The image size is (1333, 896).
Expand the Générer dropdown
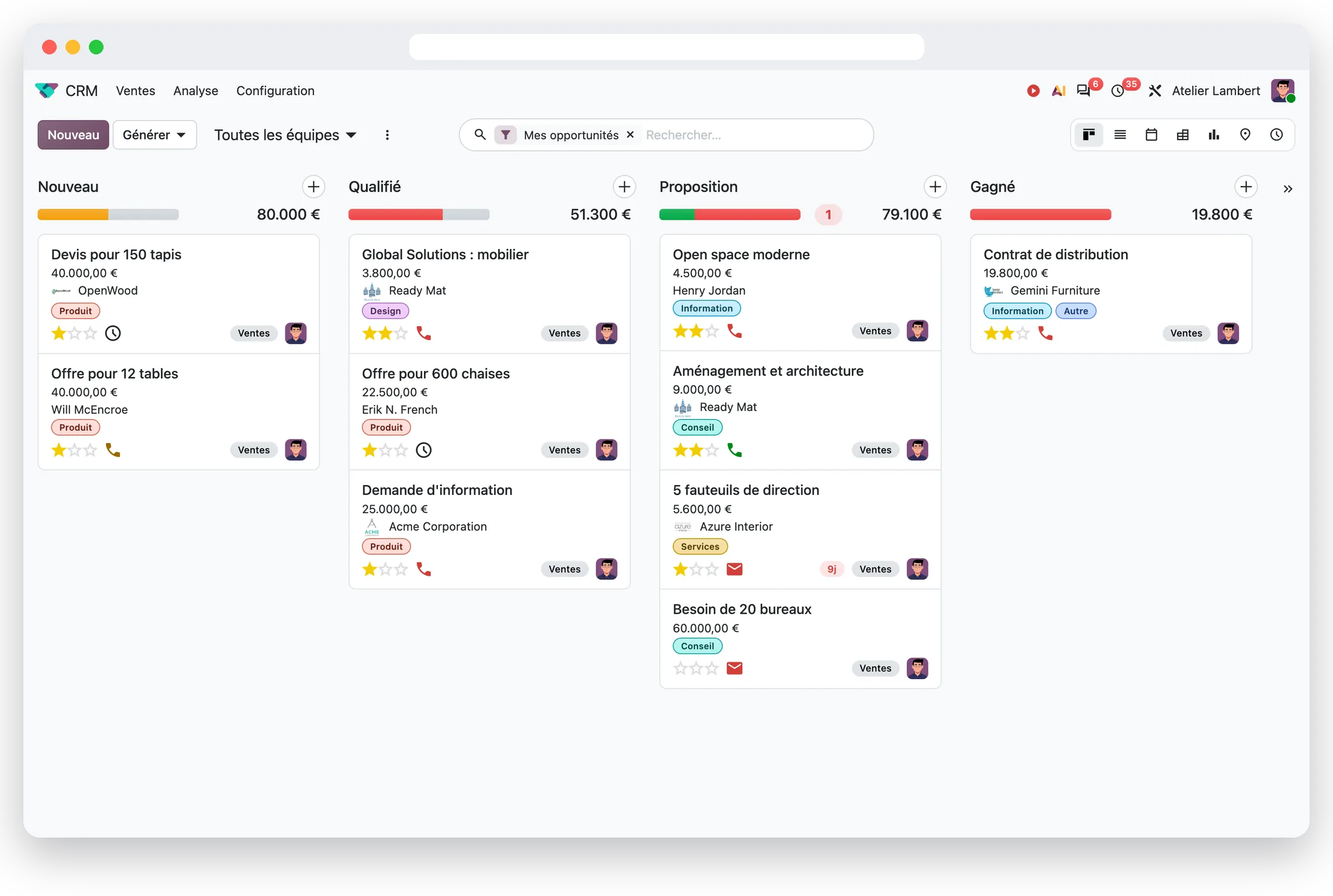click(154, 135)
